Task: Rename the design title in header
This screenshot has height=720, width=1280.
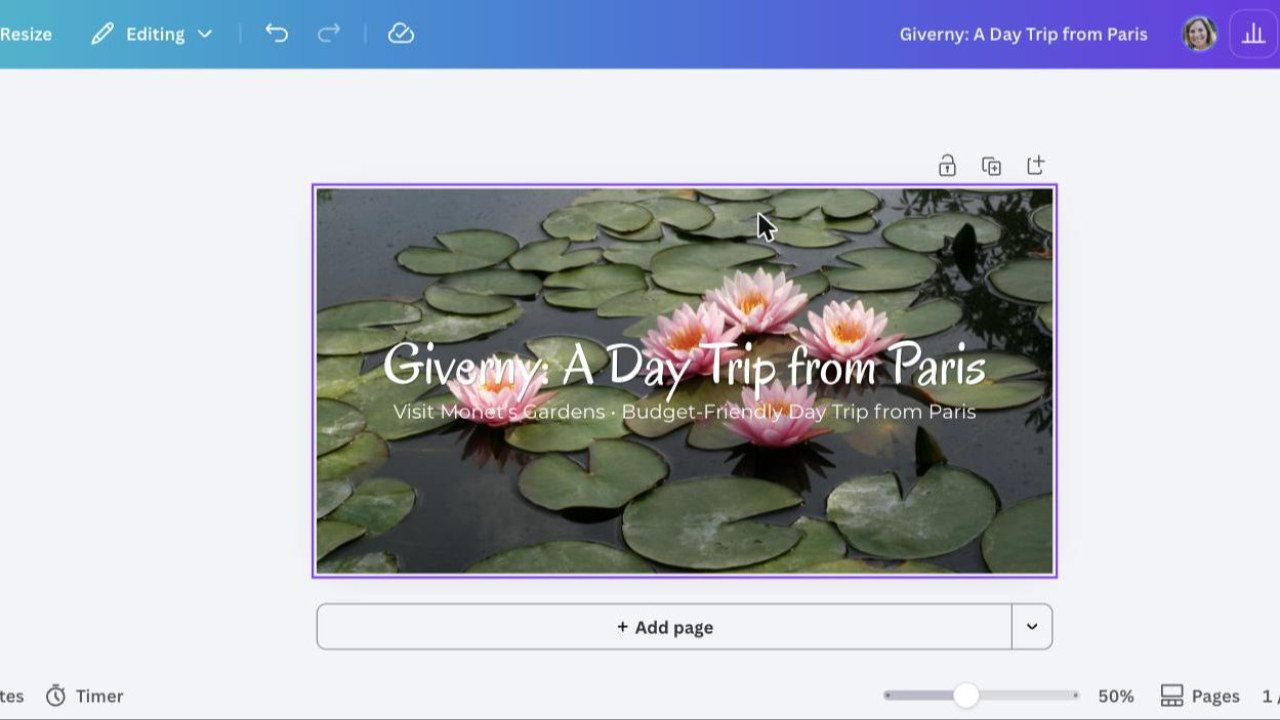Action: tap(1023, 34)
